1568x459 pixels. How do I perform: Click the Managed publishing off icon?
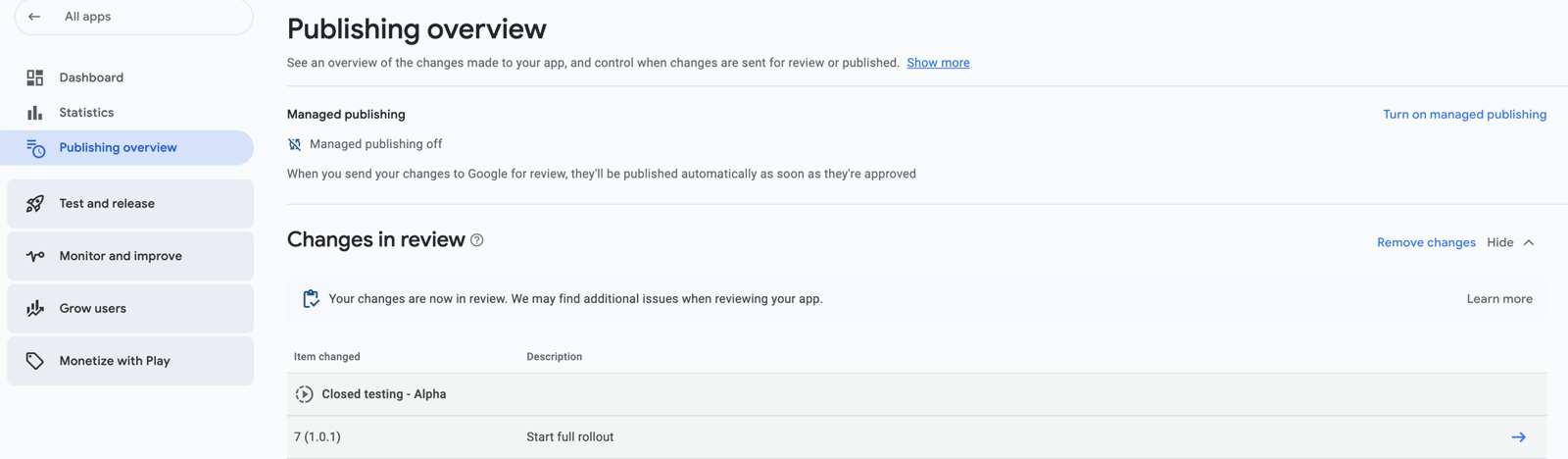[295, 144]
